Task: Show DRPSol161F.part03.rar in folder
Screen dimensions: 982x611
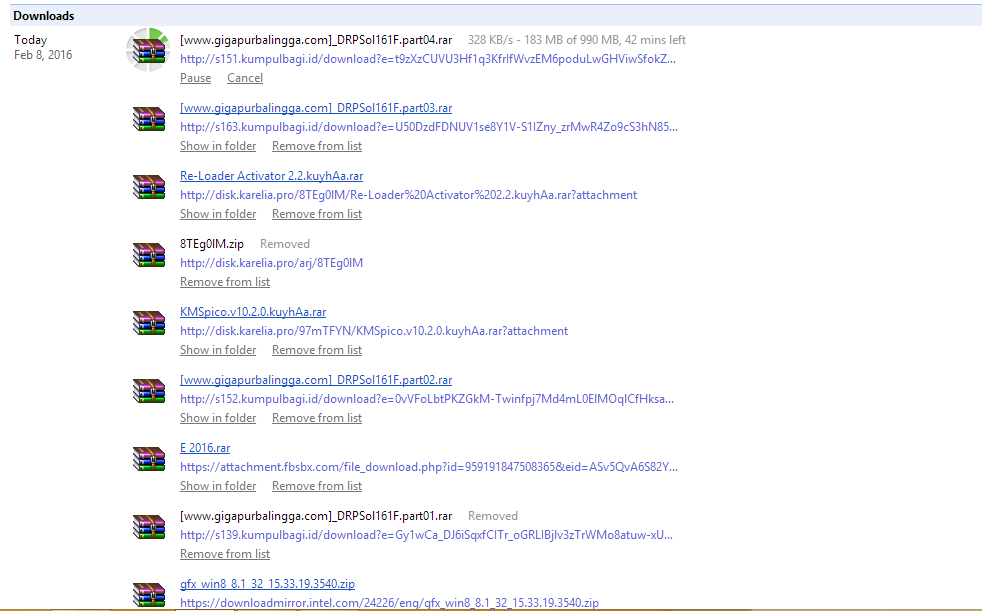Action: [x=218, y=146]
